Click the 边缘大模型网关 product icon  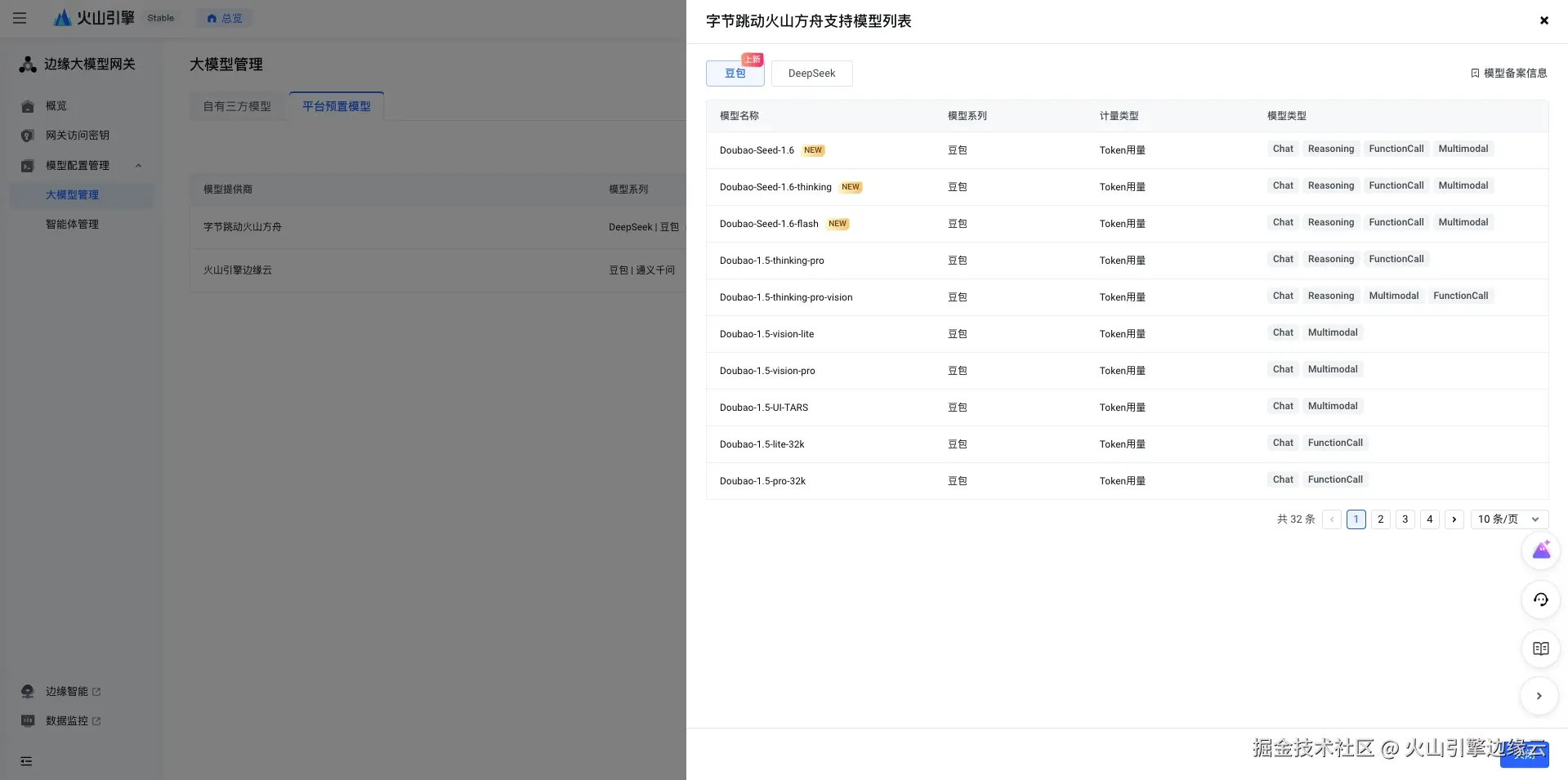click(28, 65)
